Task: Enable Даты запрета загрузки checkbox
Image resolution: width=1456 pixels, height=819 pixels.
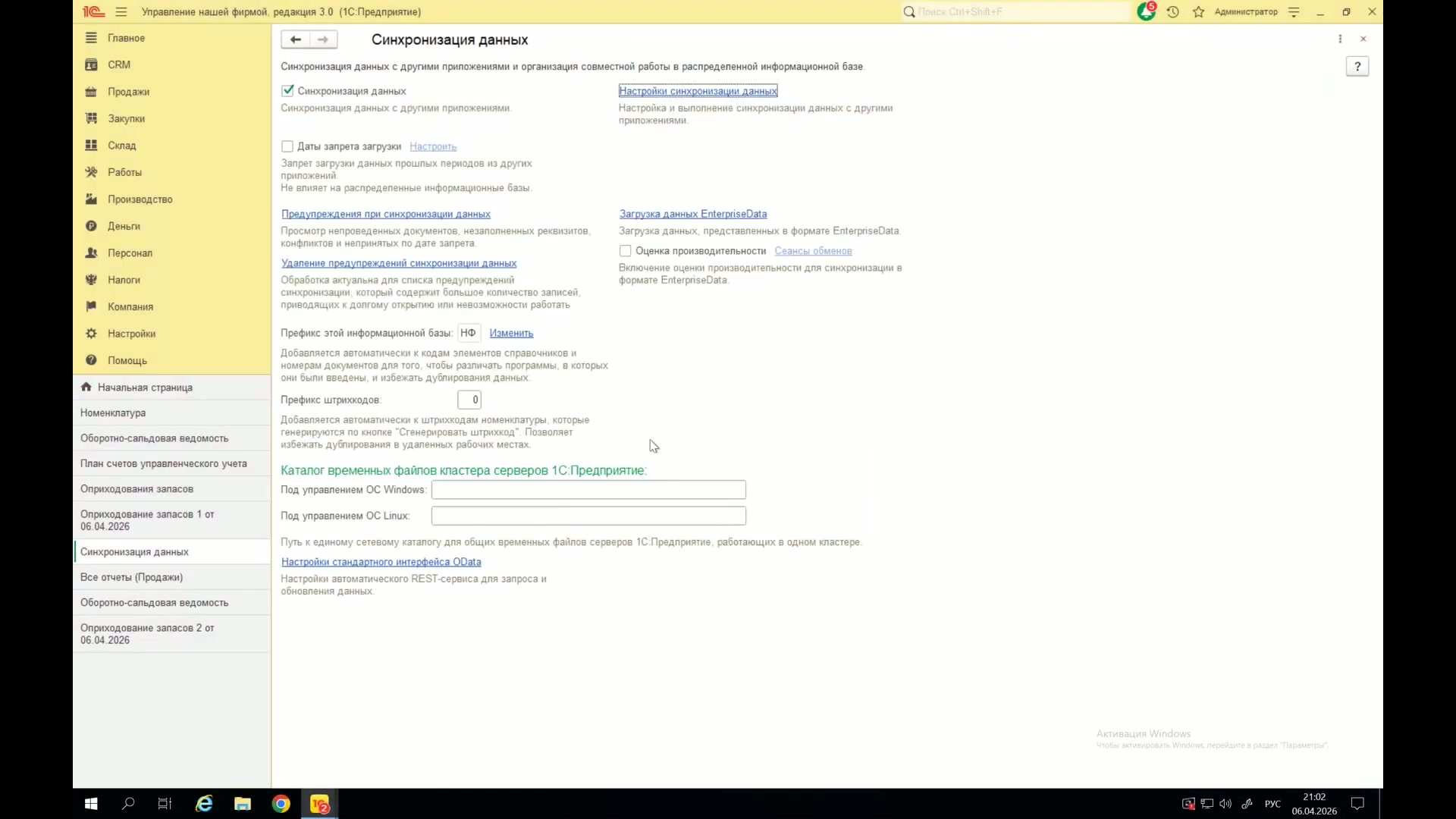Action: click(x=287, y=146)
